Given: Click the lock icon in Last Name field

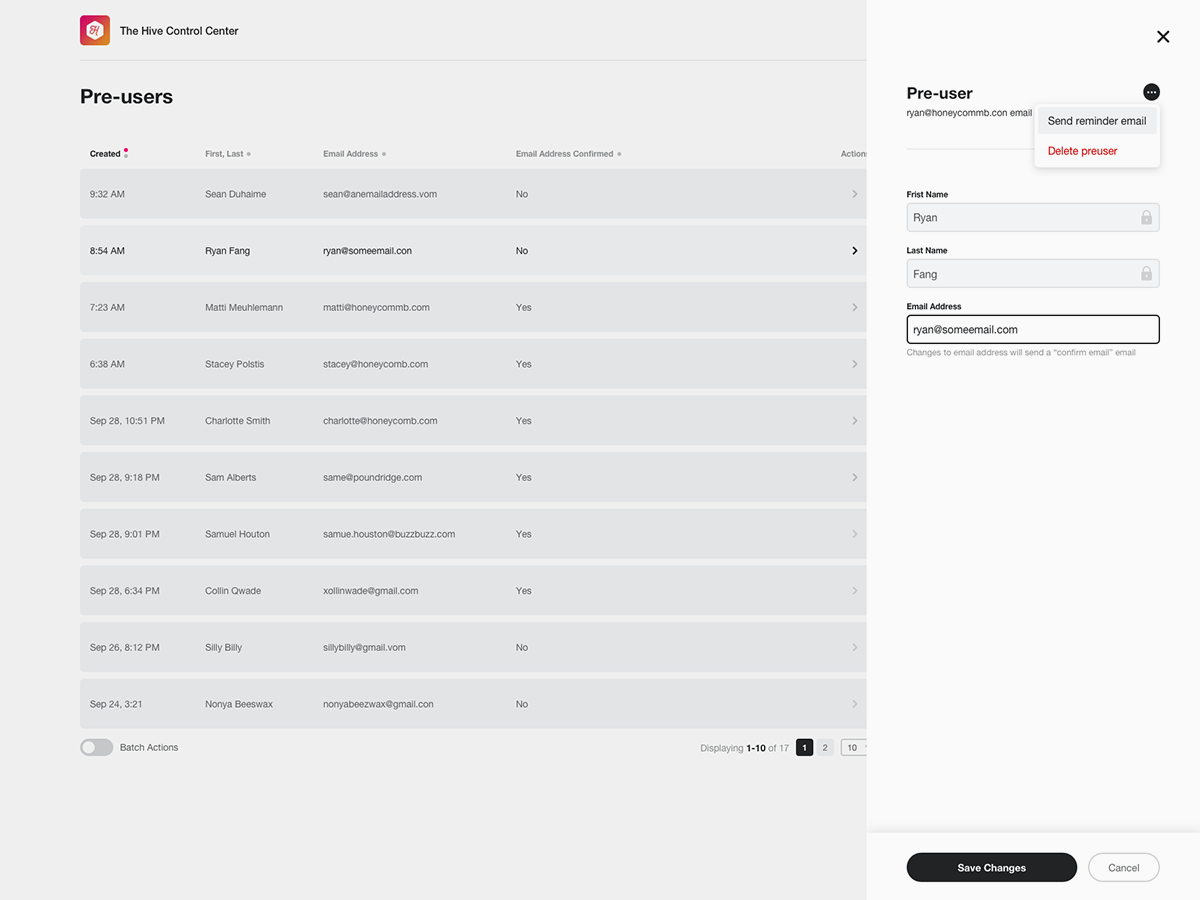Looking at the screenshot, I should click(x=1146, y=274).
